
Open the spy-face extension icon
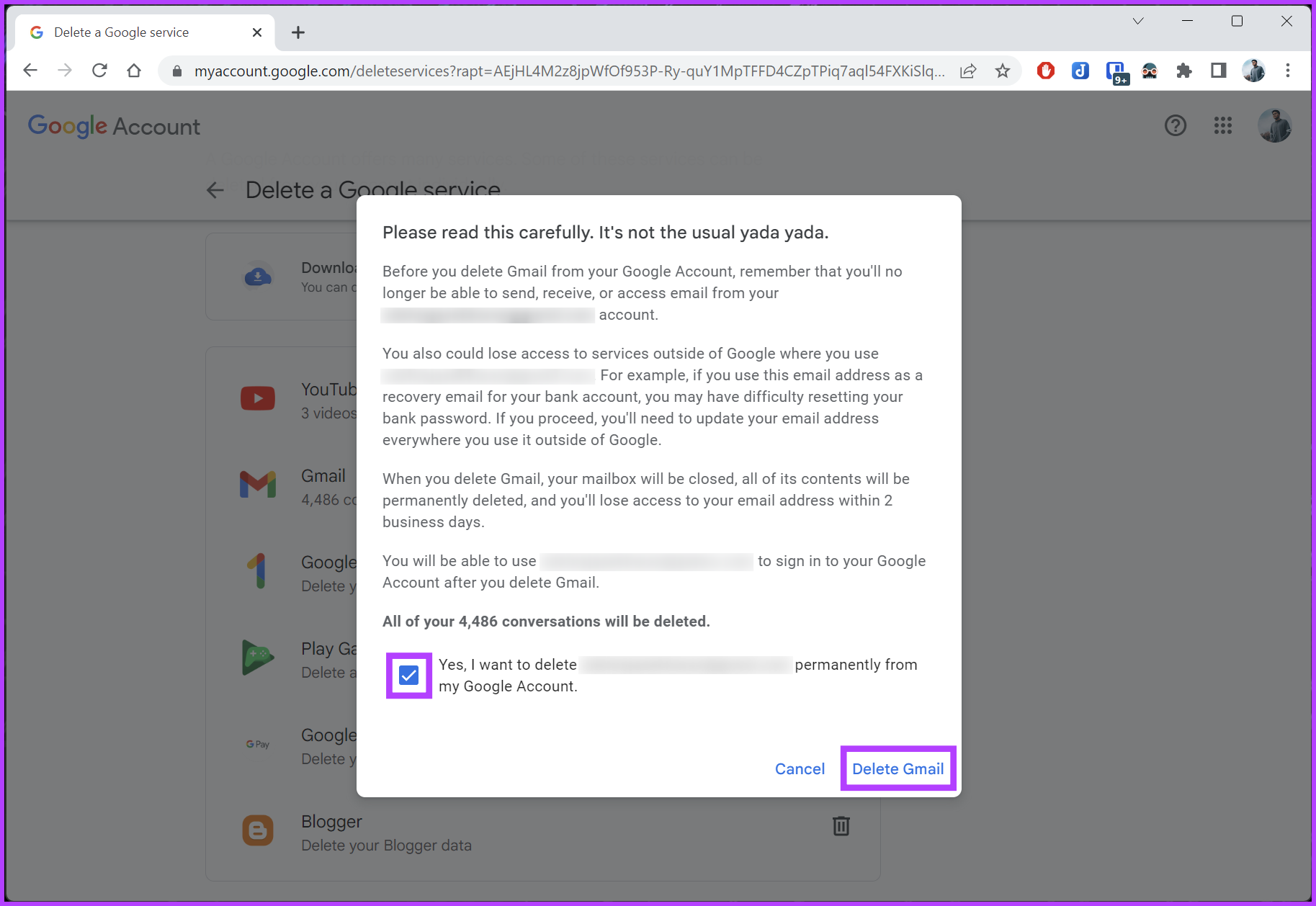pos(1150,71)
